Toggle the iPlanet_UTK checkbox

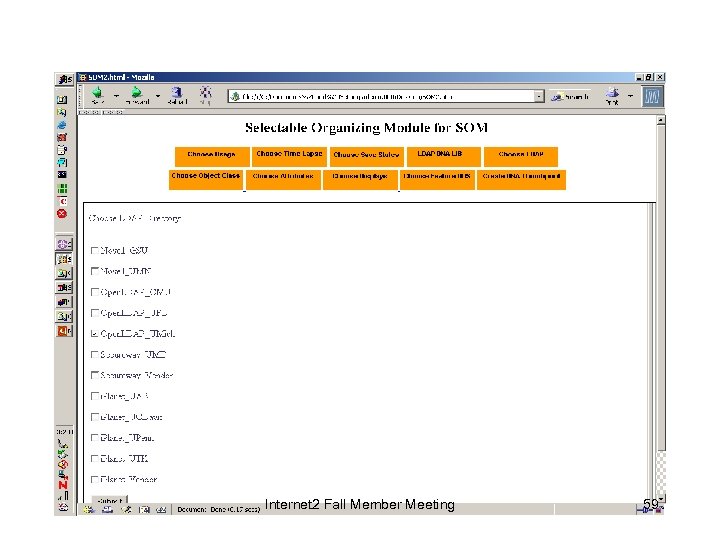pos(95,458)
